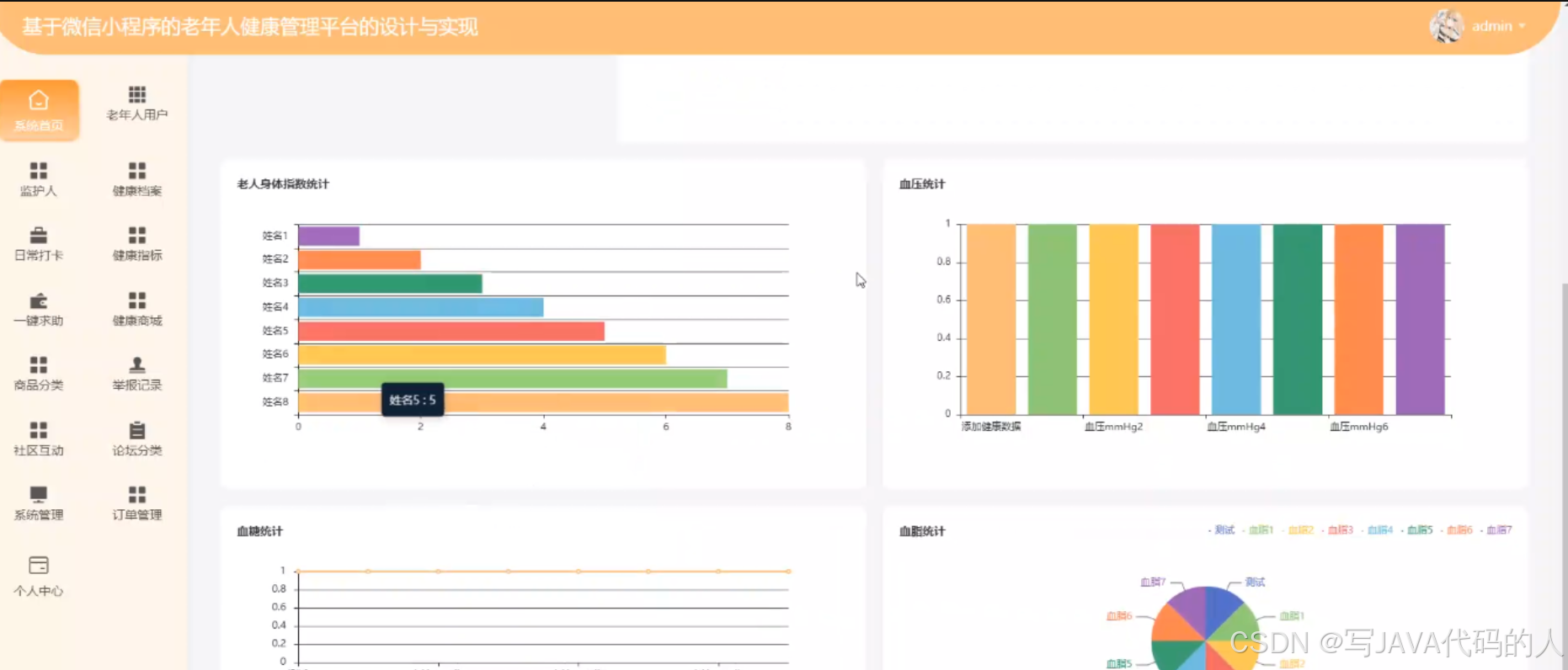Toggle 血脂1 series in pie legend
Image resolution: width=1568 pixels, height=670 pixels.
(1257, 530)
